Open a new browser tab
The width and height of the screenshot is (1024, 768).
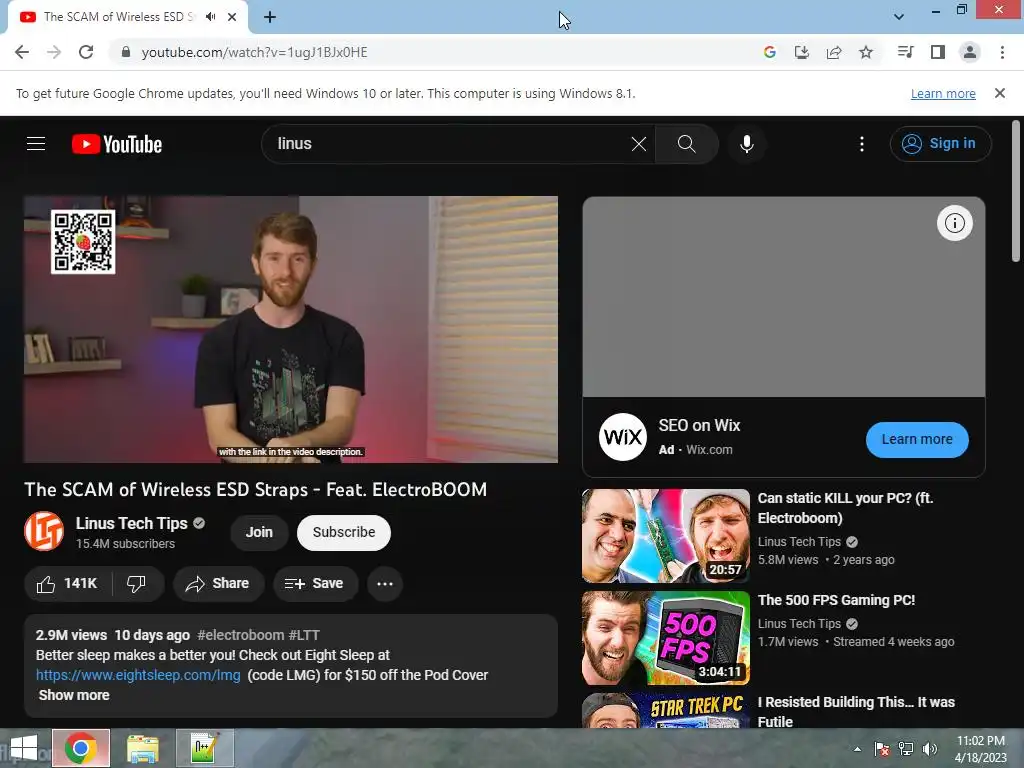(270, 18)
